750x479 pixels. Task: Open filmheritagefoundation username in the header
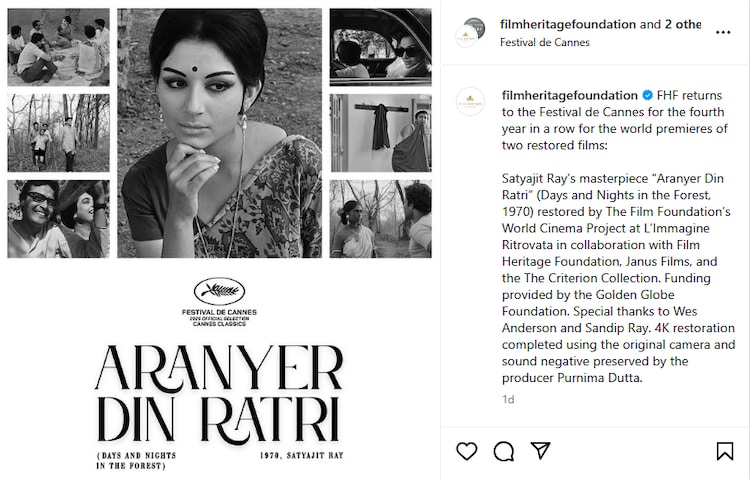click(x=568, y=24)
